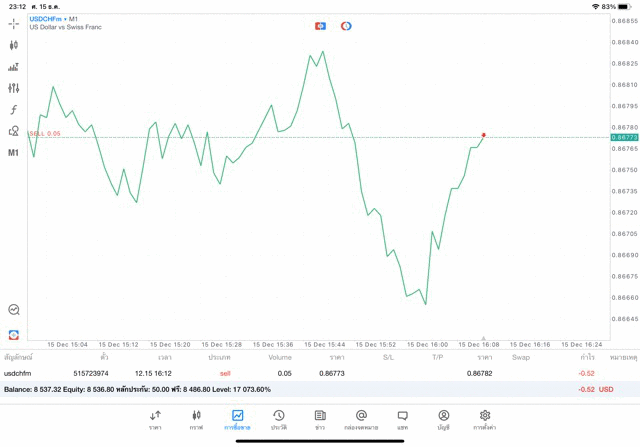640x447 pixels.
Task: Tap the current price marker 0.86773
Action: point(623,137)
